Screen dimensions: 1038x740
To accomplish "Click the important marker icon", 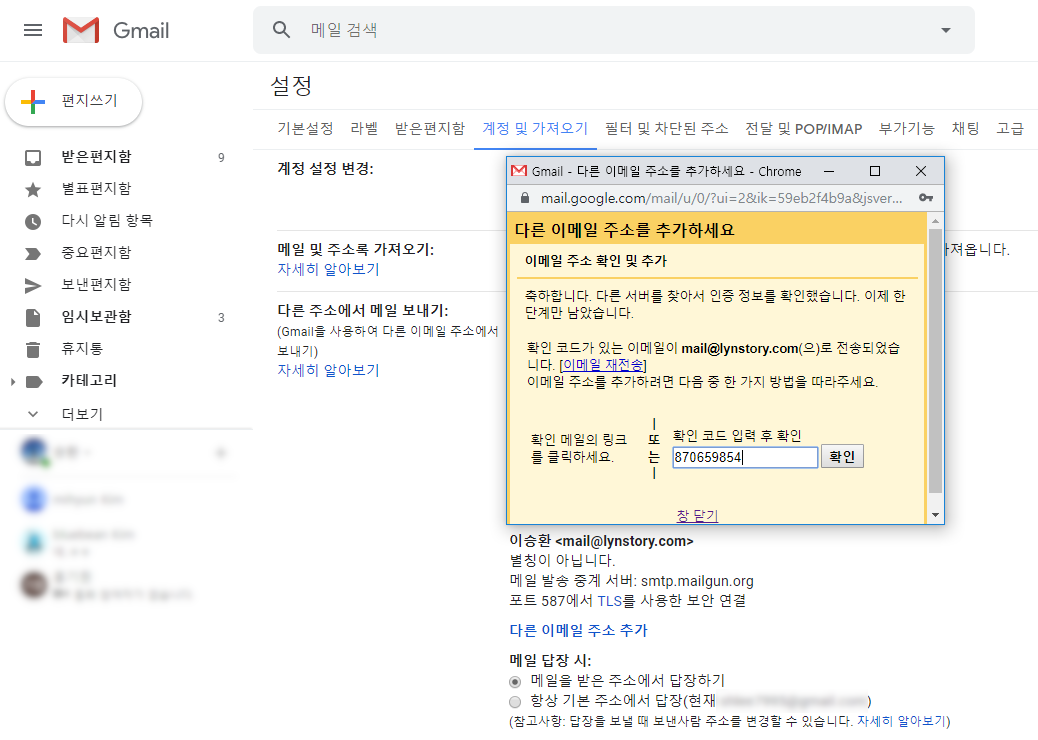I will [x=32, y=254].
